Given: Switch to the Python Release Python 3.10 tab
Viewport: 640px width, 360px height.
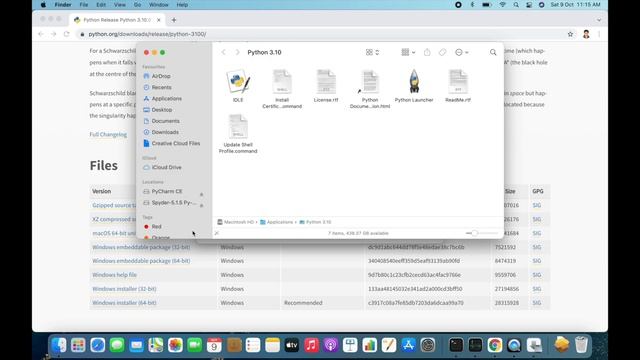Looking at the screenshot, I should click(117, 20).
